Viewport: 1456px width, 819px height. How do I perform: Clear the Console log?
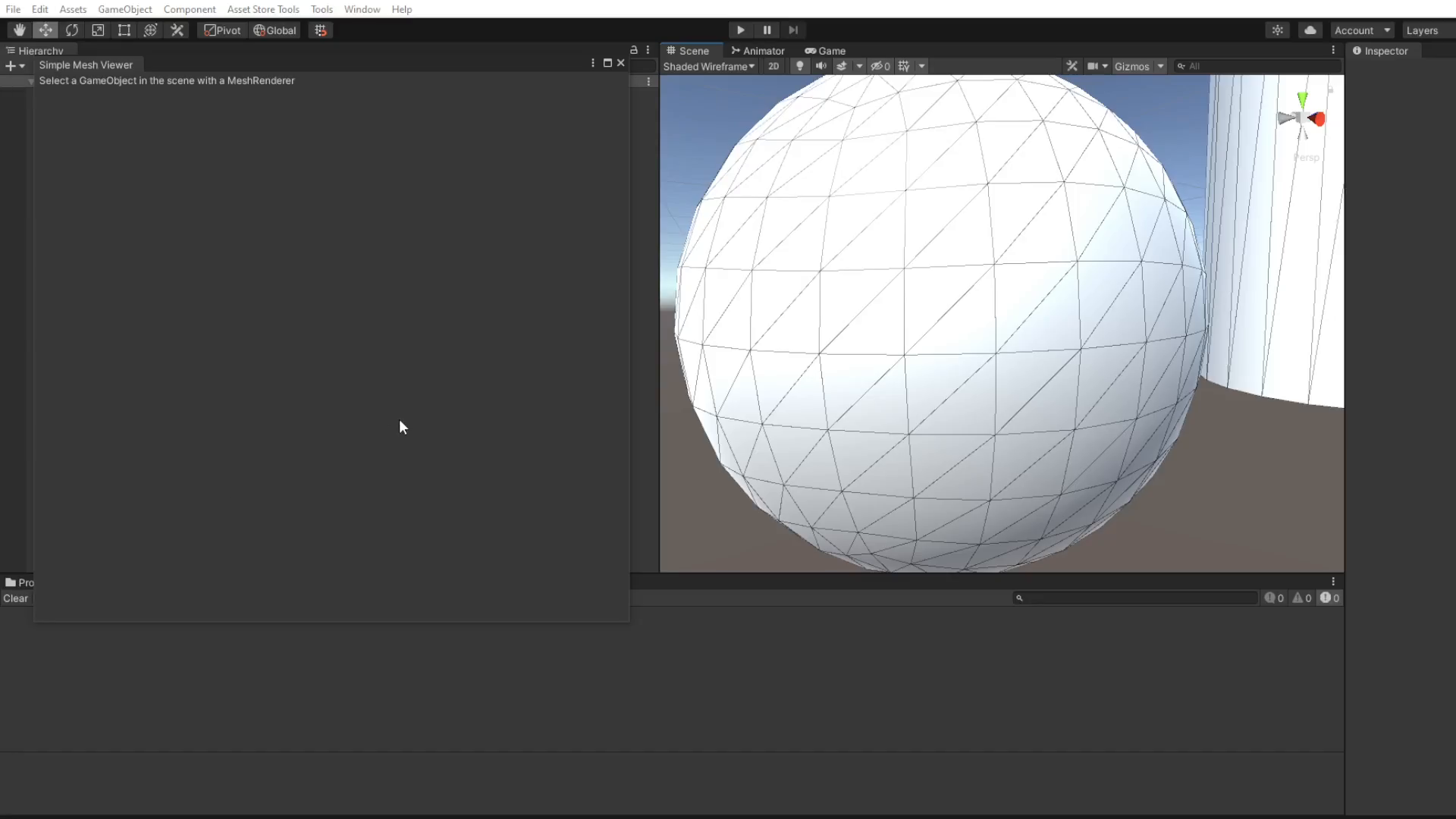[x=15, y=598]
